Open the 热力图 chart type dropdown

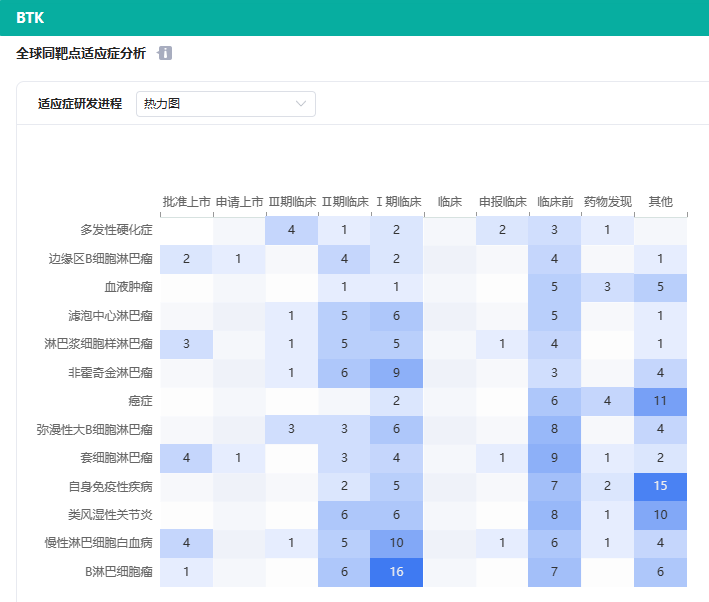(x=225, y=104)
